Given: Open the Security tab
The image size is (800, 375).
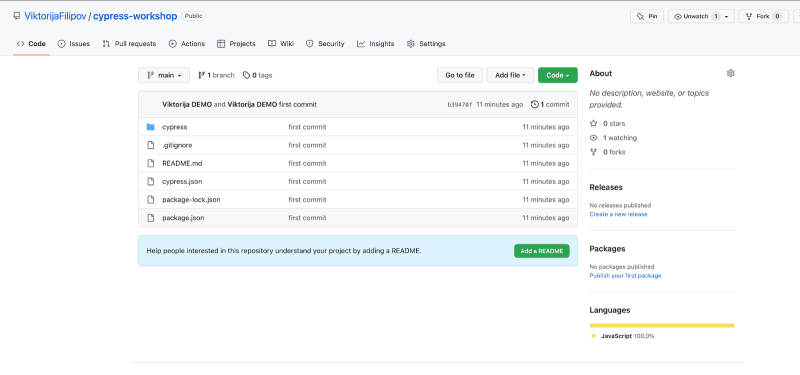Looking at the screenshot, I should [x=325, y=44].
